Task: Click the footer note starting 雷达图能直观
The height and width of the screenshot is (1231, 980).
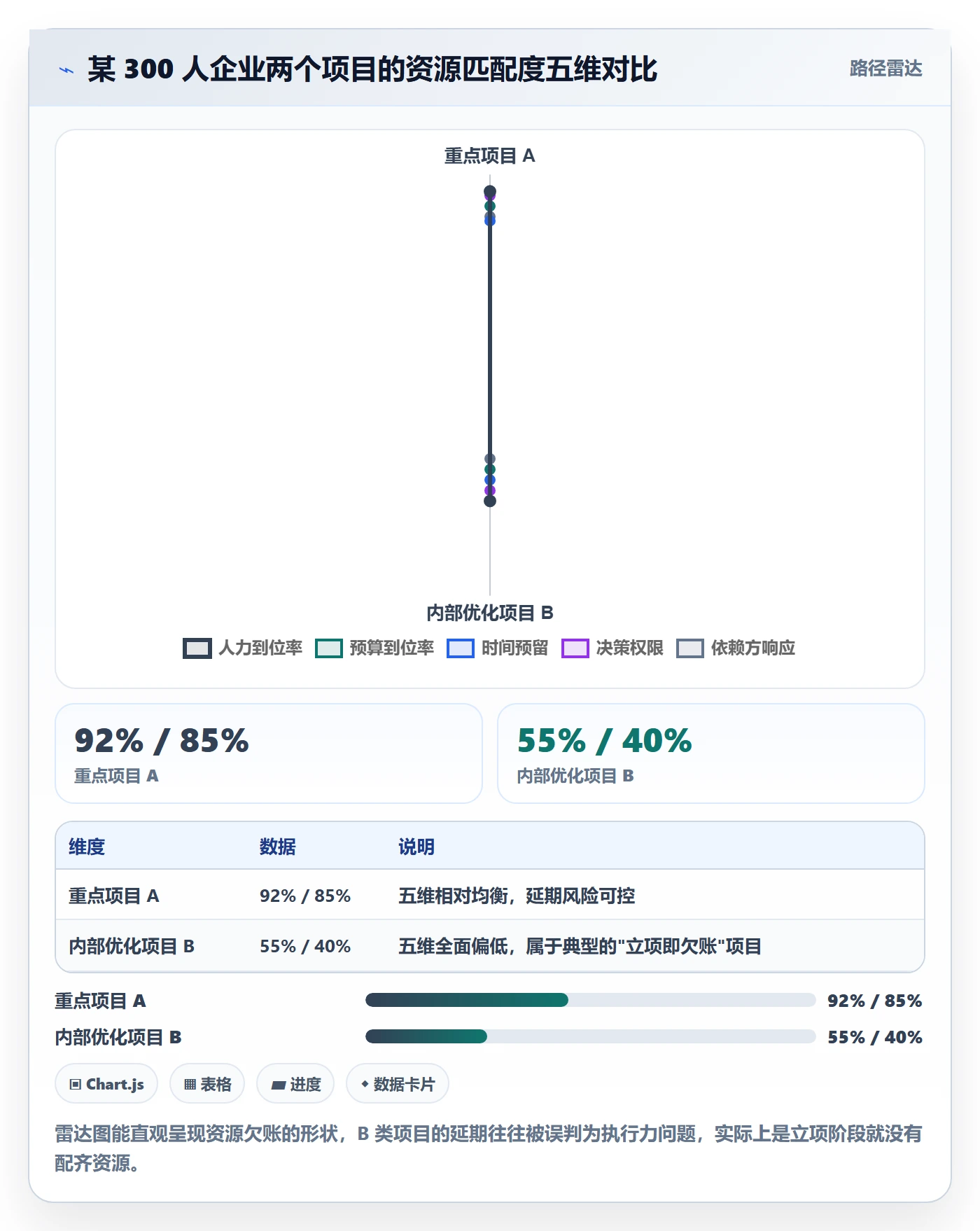Action: click(x=489, y=1148)
